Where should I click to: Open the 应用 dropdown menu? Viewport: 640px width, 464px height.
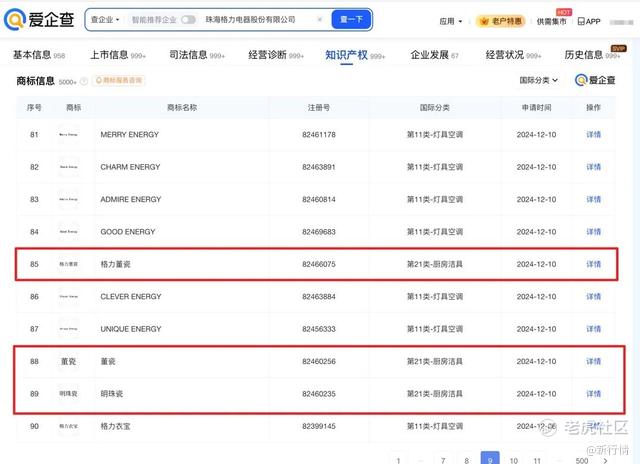click(x=451, y=21)
